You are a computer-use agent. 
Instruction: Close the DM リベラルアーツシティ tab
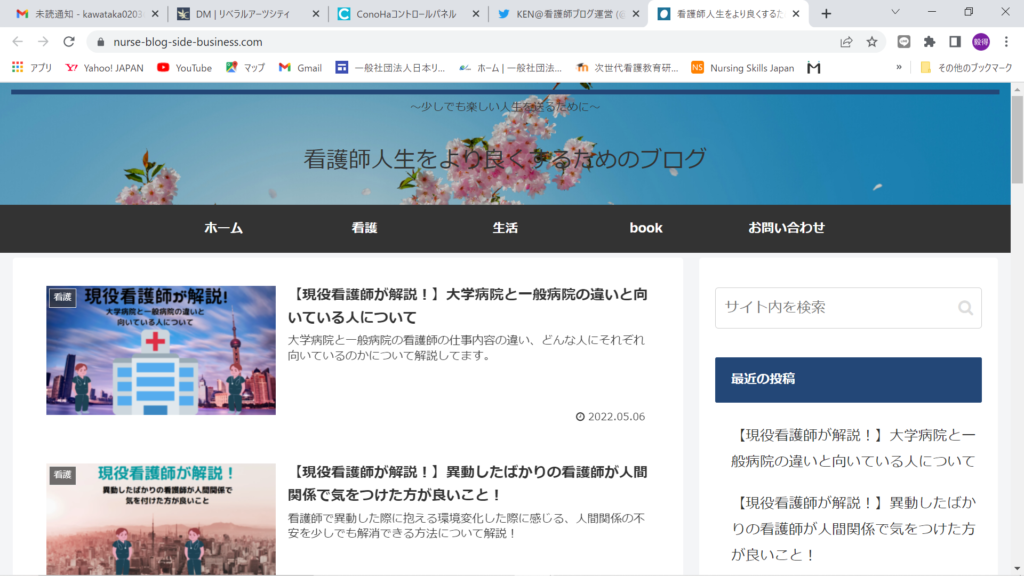(x=315, y=14)
